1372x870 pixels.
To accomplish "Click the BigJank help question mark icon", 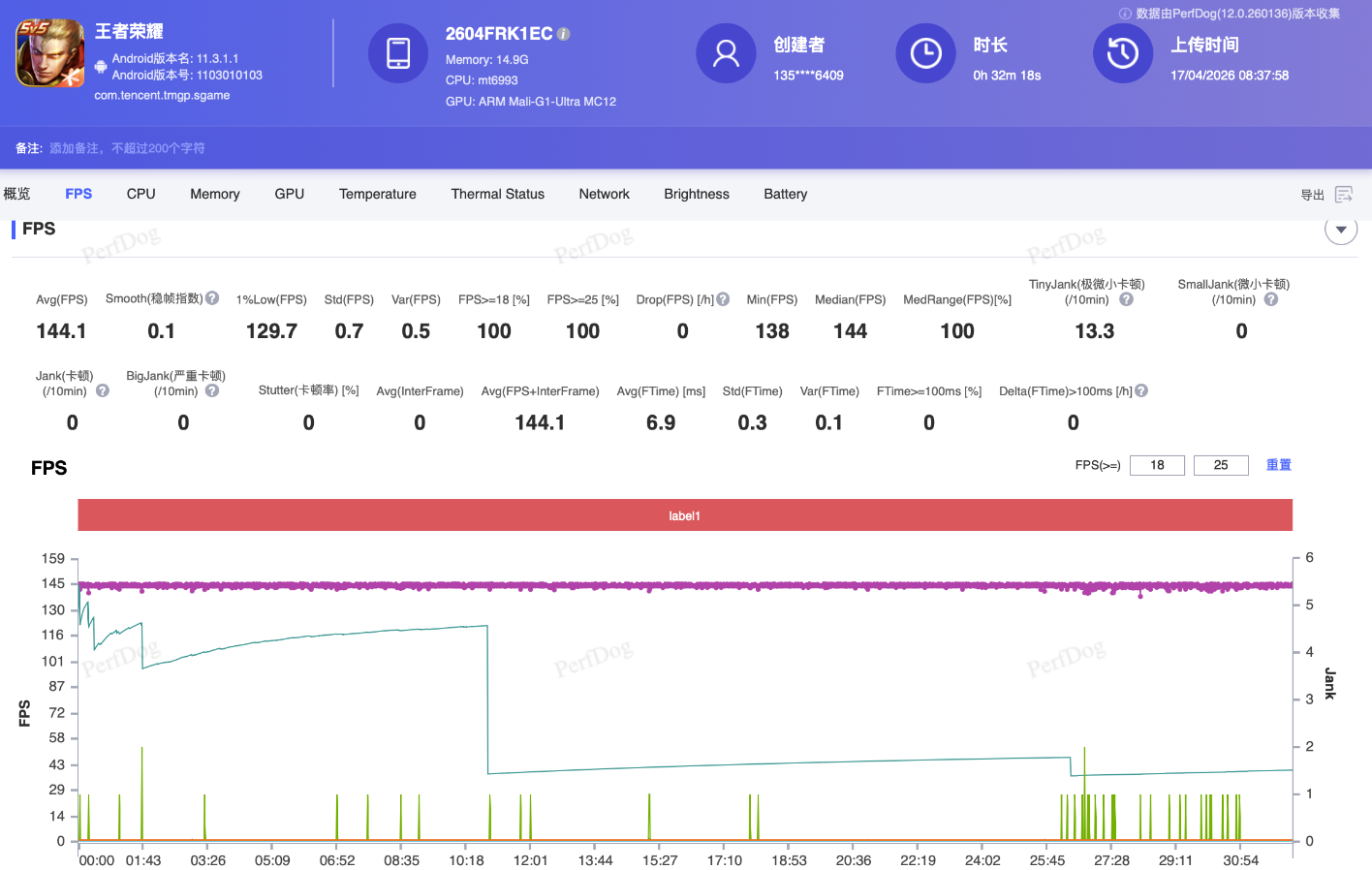I will 212,391.
